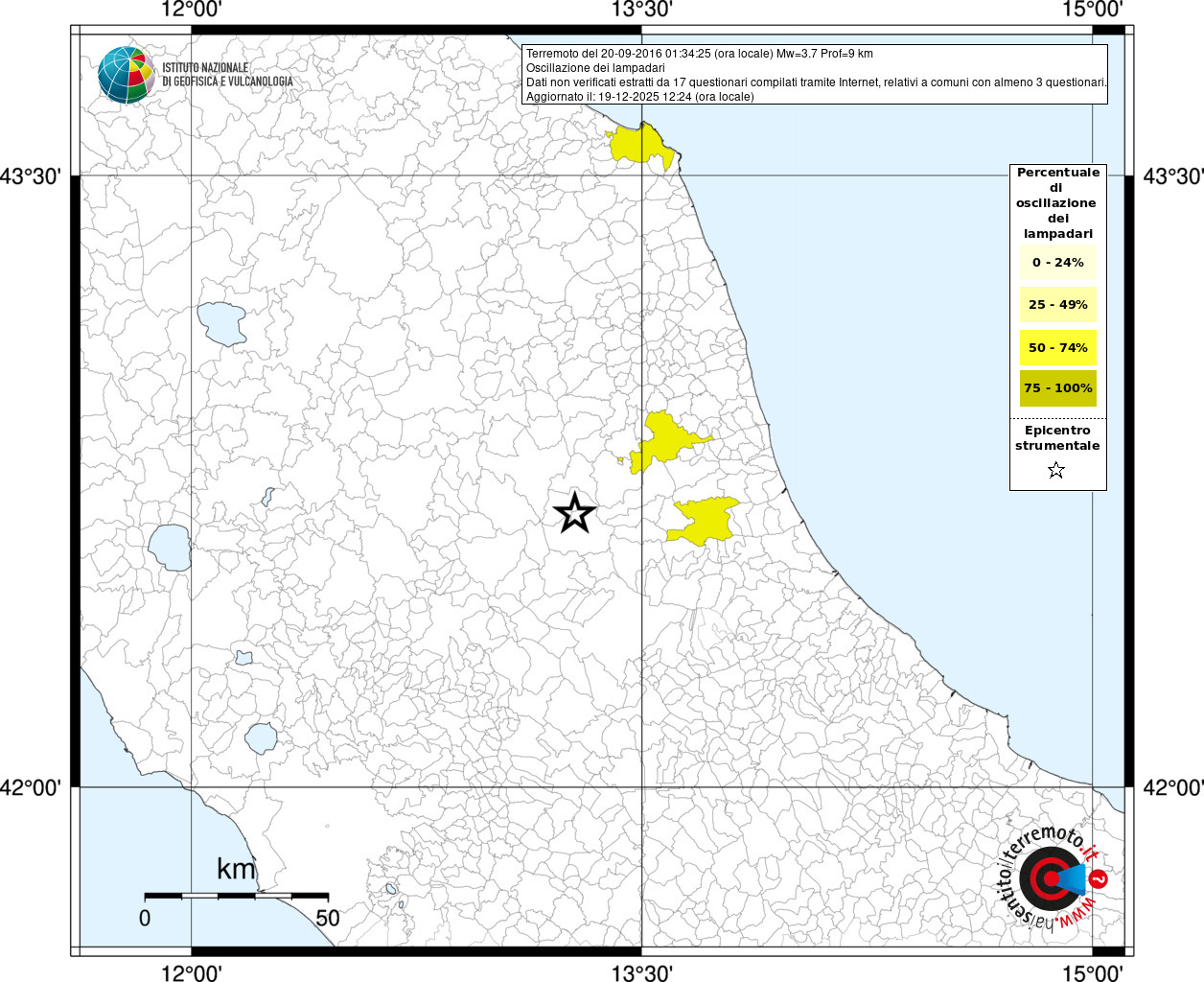Click the bottom 12°00' longitude label
This screenshot has width=1204, height=982.
tap(192, 972)
